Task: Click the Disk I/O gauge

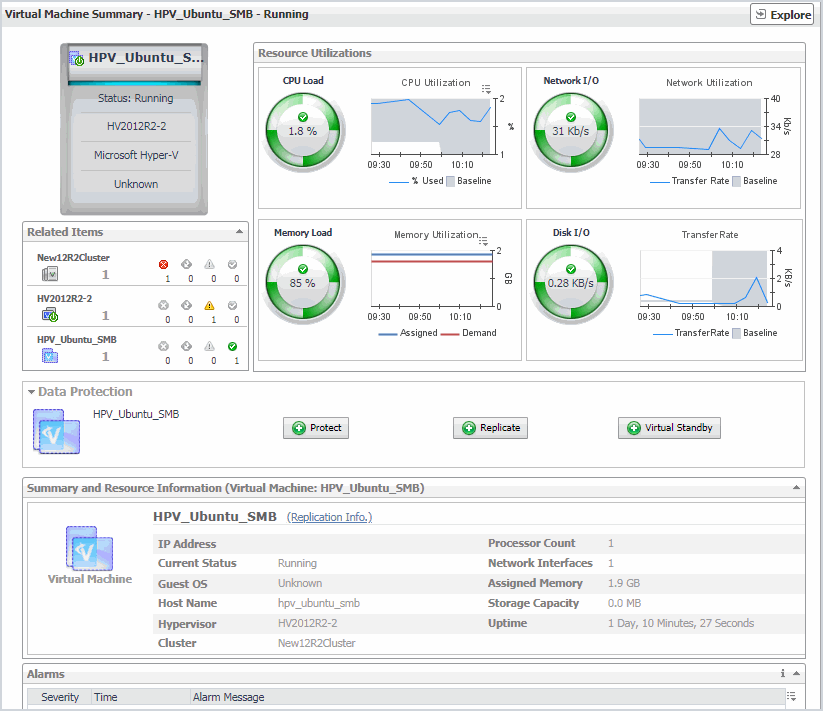Action: click(571, 283)
